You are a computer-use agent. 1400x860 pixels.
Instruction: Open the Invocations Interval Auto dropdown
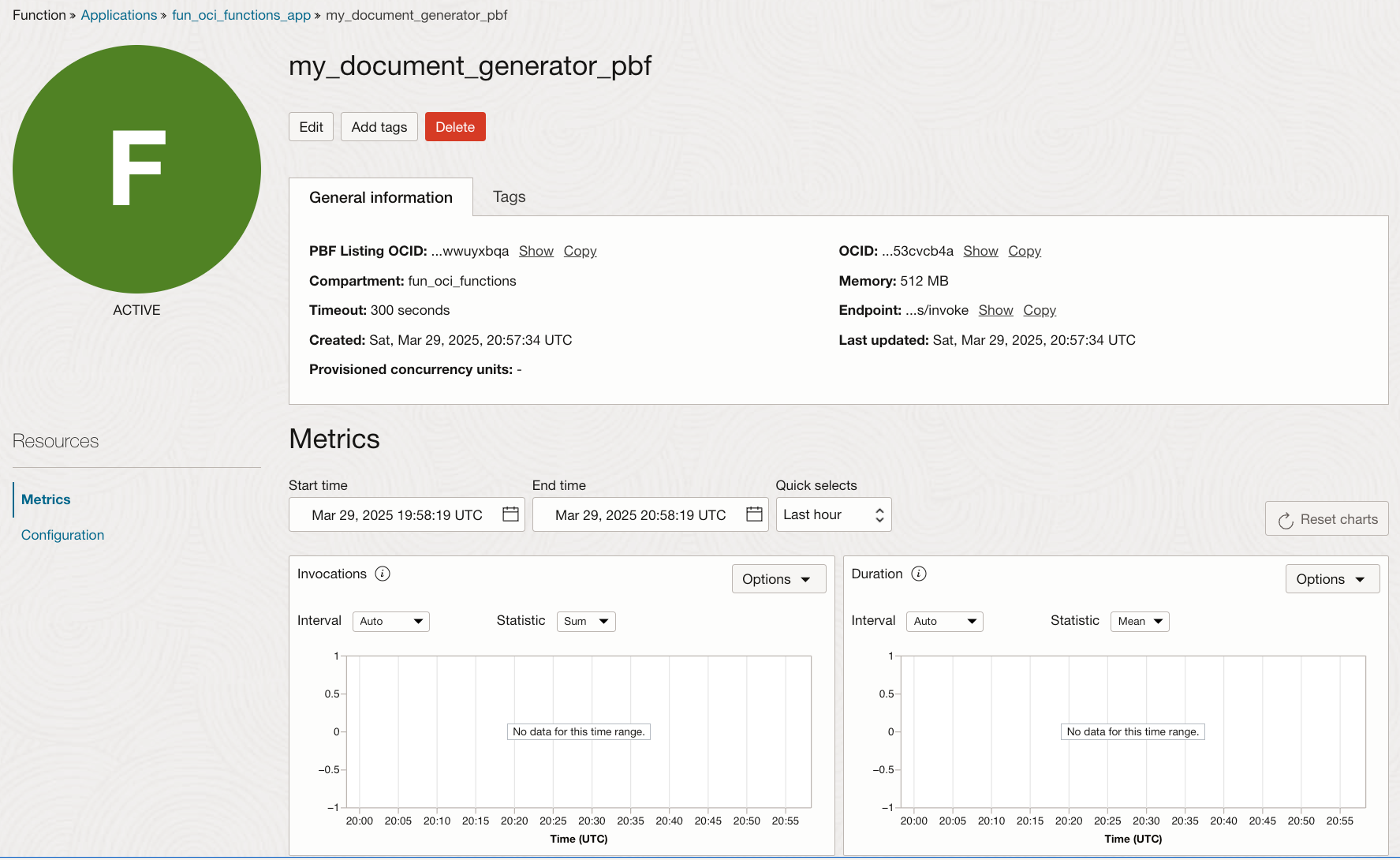click(391, 622)
